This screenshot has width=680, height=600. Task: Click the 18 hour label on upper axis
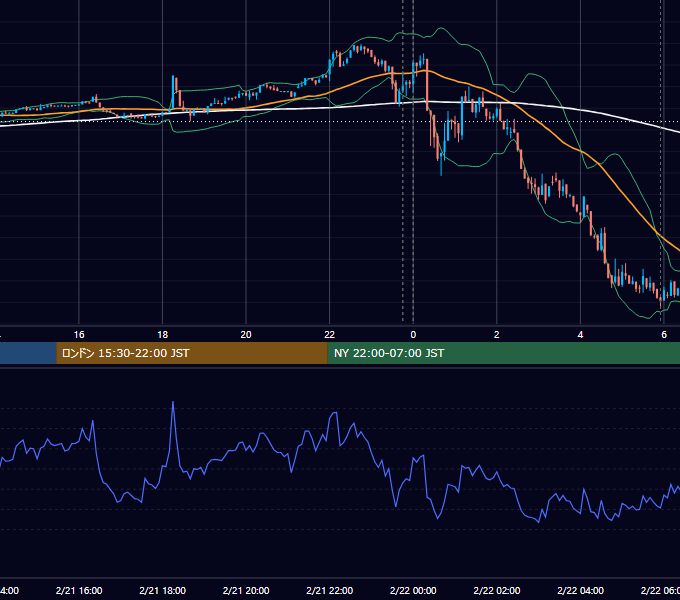(163, 335)
